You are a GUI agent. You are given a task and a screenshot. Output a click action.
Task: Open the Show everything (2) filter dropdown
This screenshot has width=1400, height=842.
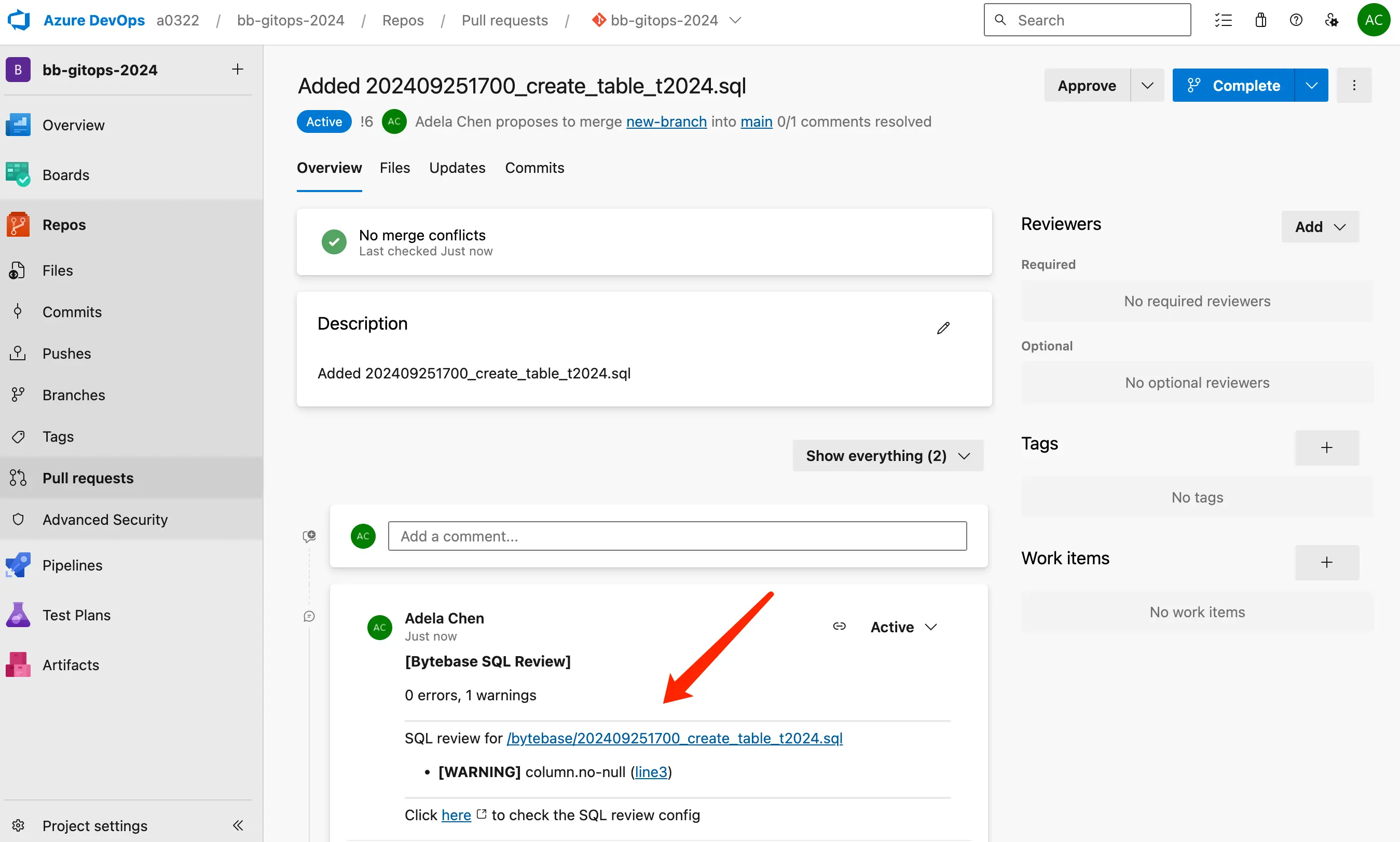click(x=888, y=456)
